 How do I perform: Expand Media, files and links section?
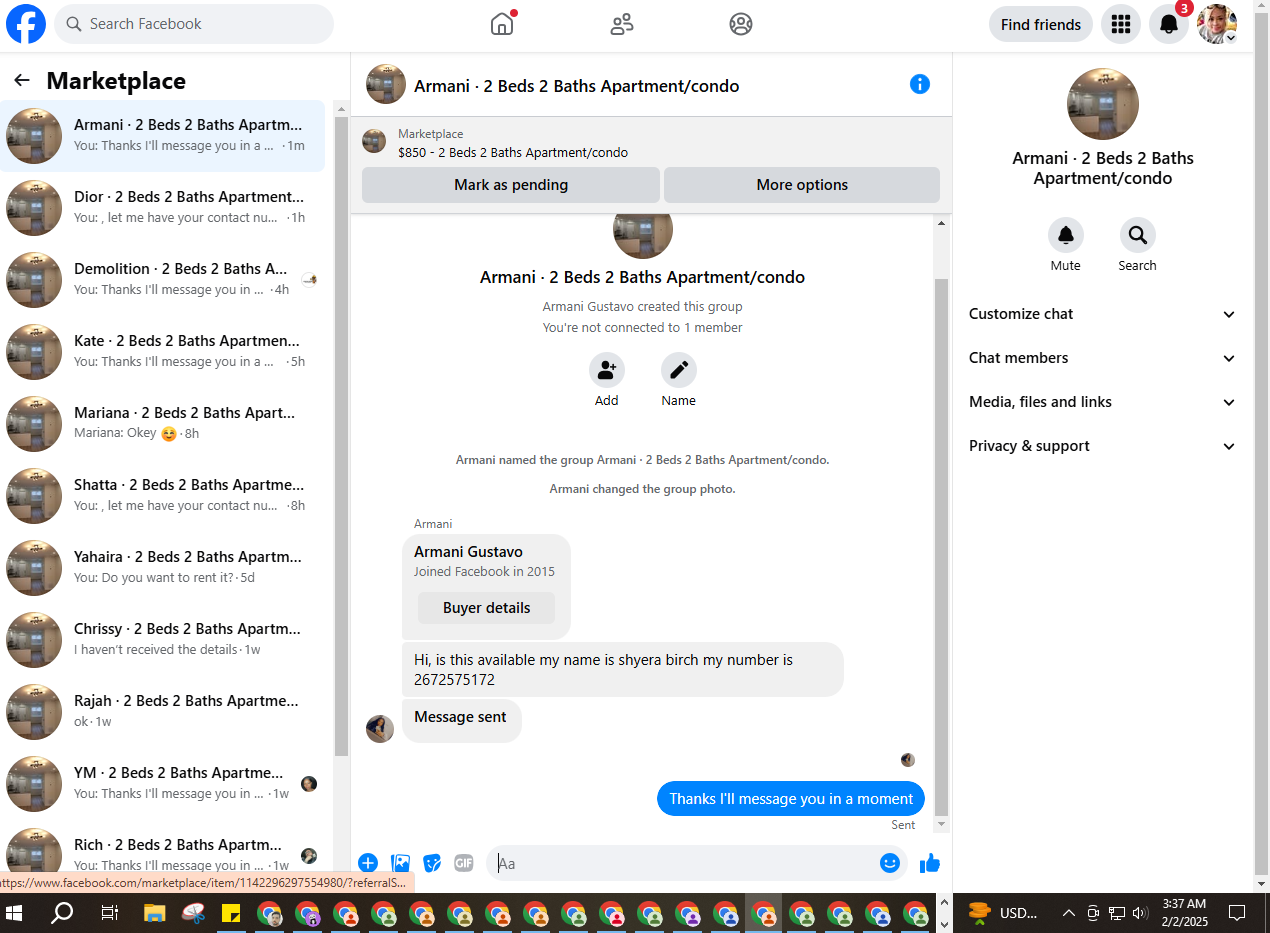point(1102,402)
